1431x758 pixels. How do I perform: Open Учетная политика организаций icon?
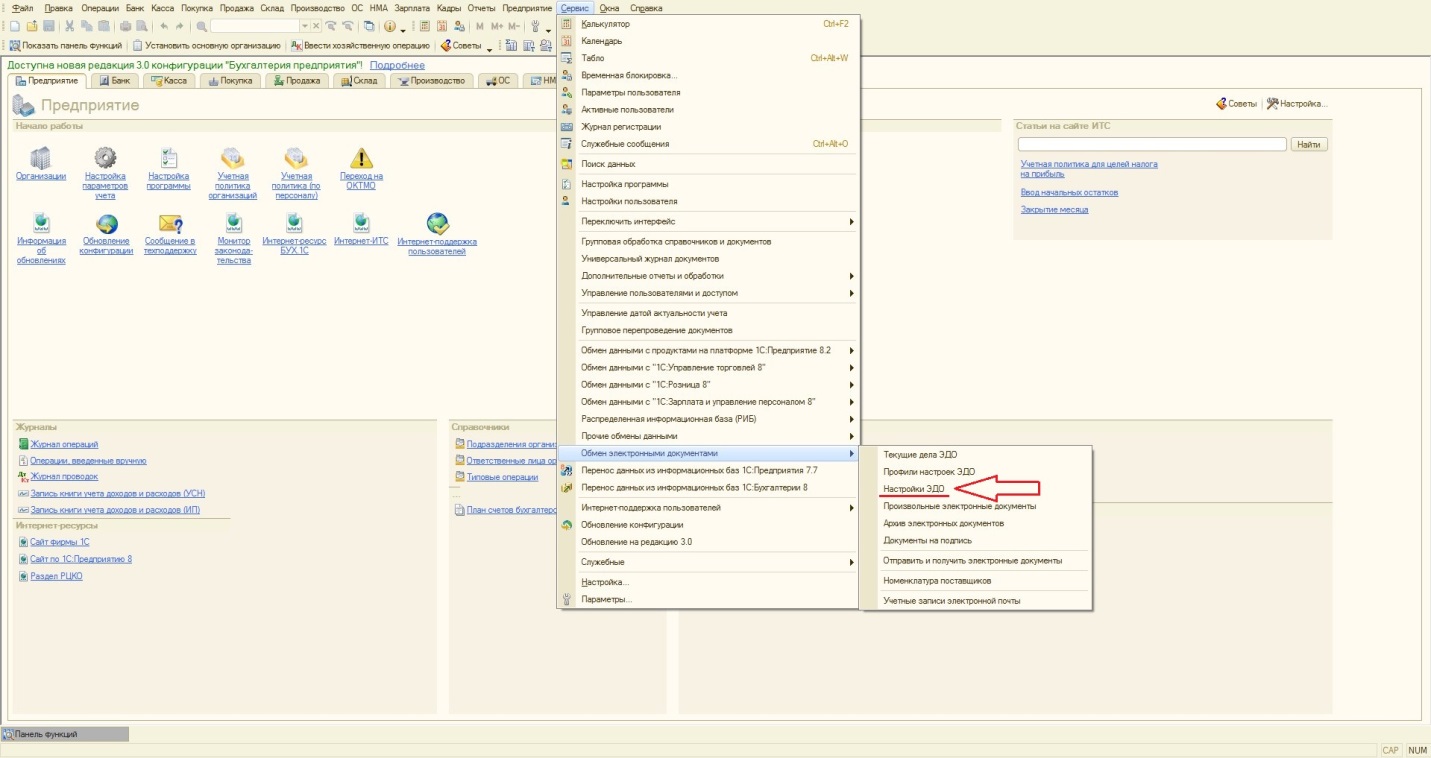pos(233,158)
